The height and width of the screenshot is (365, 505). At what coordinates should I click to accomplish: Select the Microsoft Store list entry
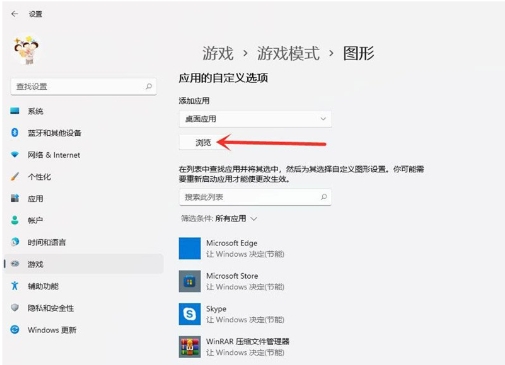[x=233, y=281]
